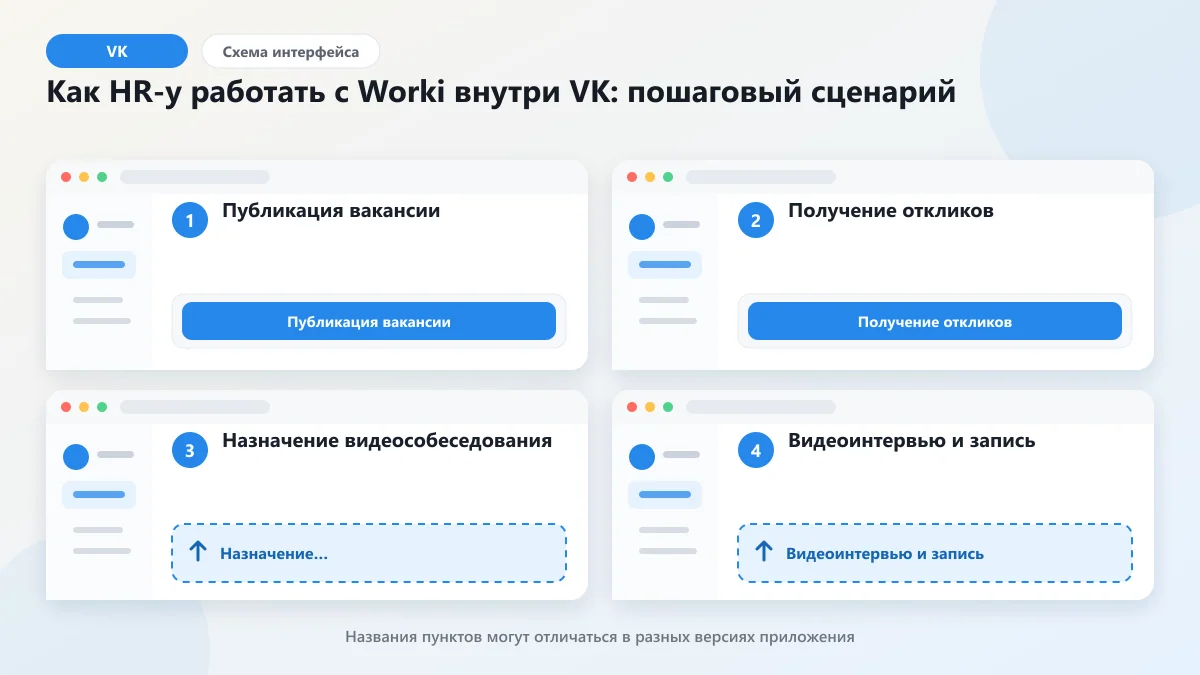Select the round avatar in the Видеоинтервью и запись window sidebar

(x=642, y=457)
